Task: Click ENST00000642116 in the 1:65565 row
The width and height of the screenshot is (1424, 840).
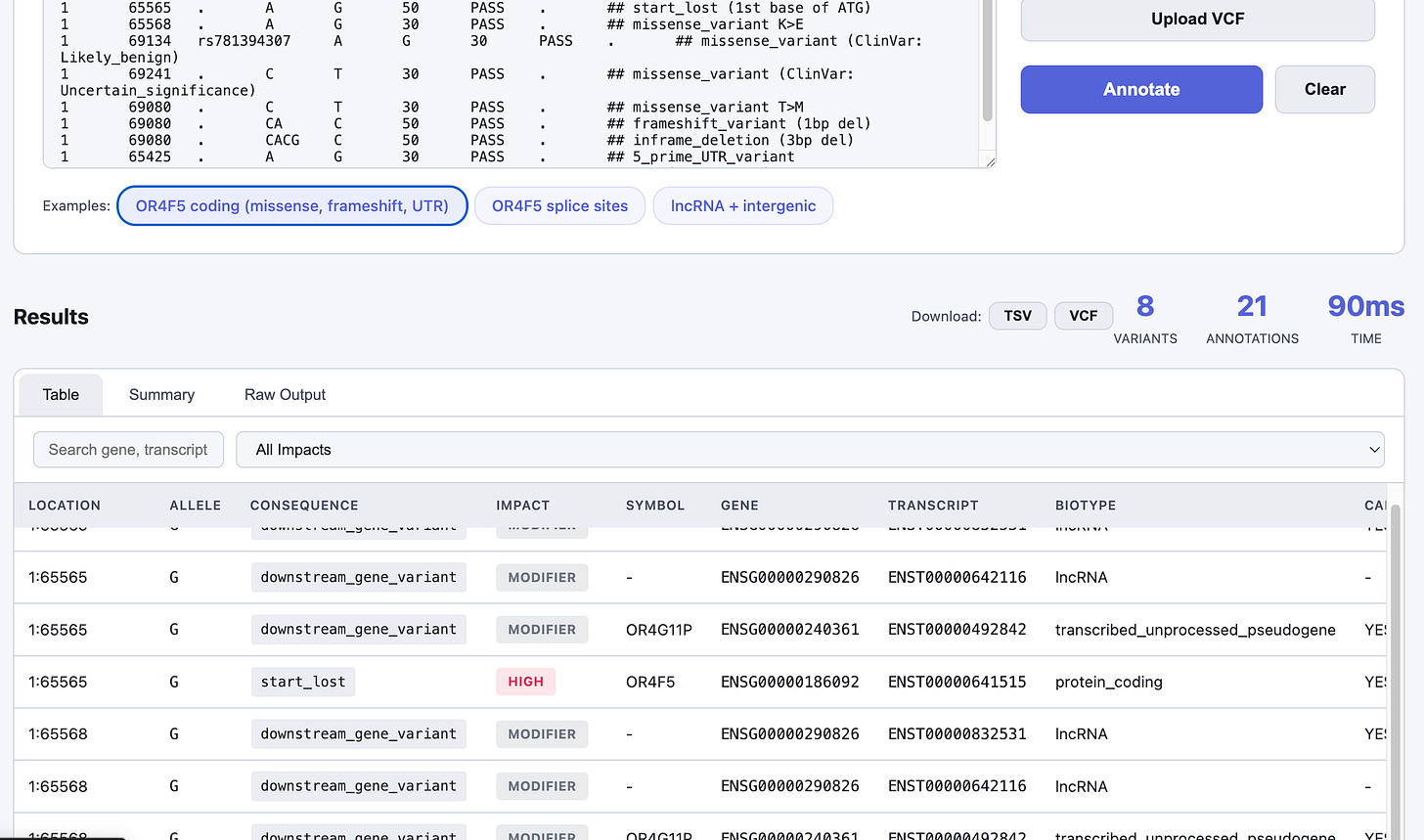Action: click(957, 577)
